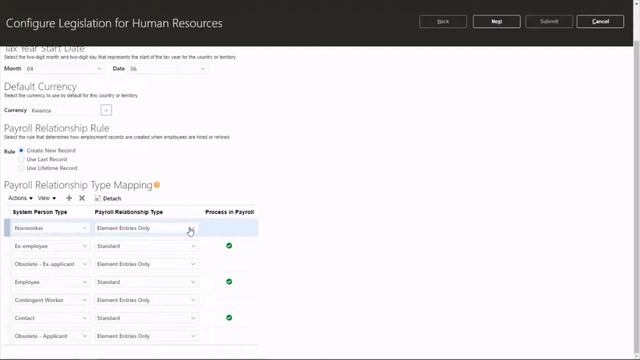640x360 pixels.
Task: Click the Default Currency heading
Action: click(40, 87)
